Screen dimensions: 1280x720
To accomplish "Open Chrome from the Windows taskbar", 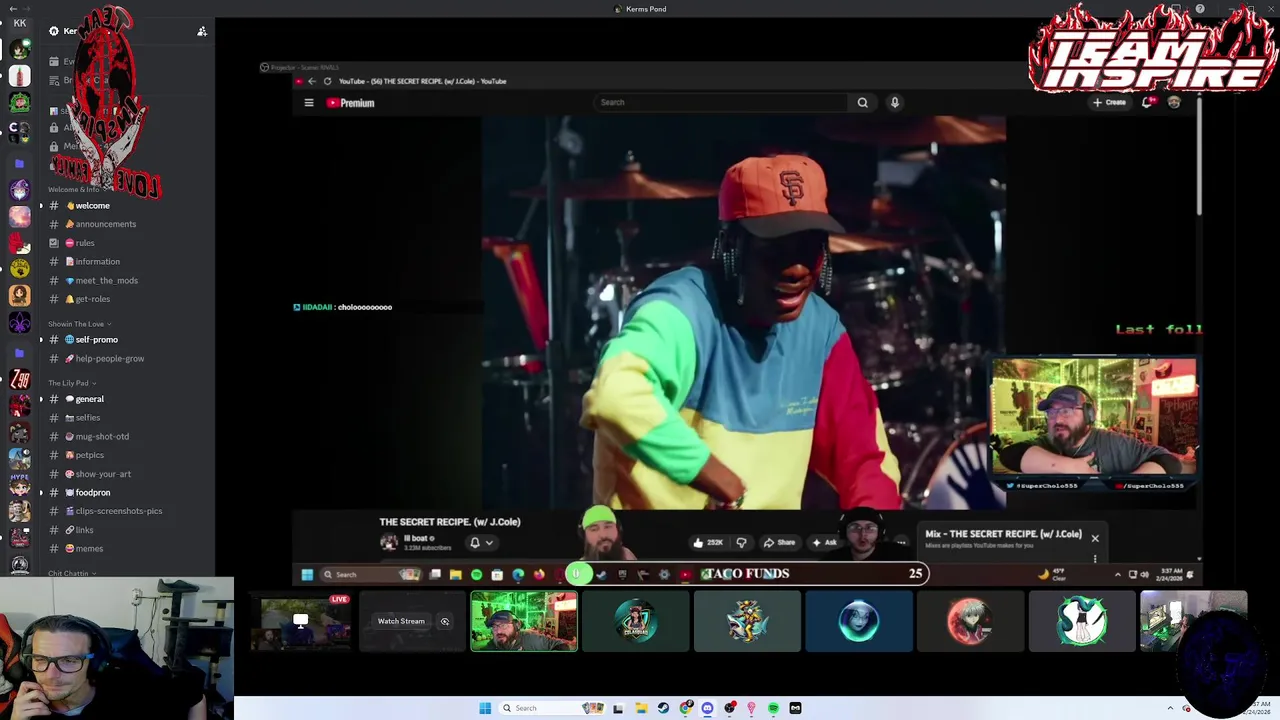I will coord(685,708).
